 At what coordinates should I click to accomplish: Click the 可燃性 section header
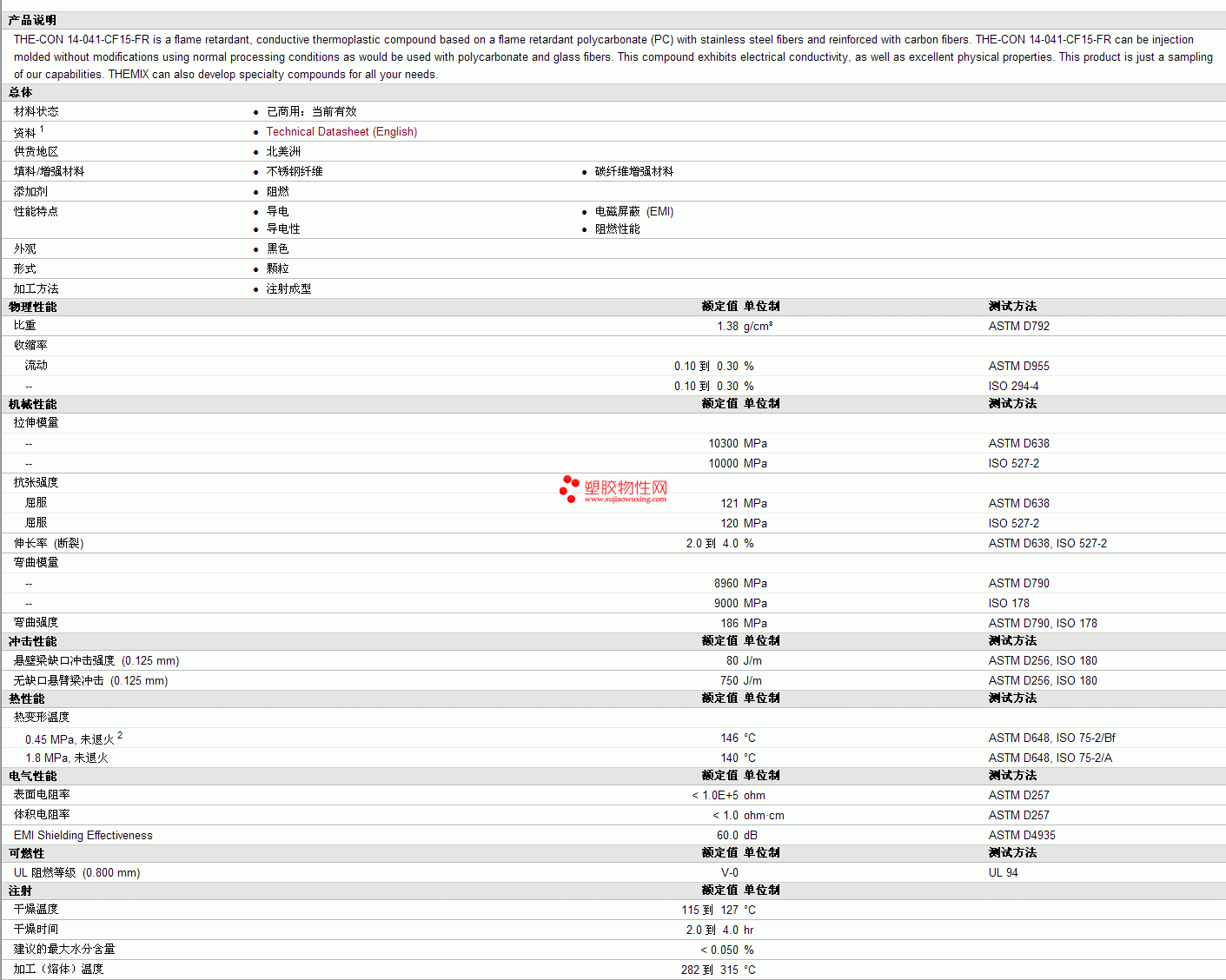[27, 853]
